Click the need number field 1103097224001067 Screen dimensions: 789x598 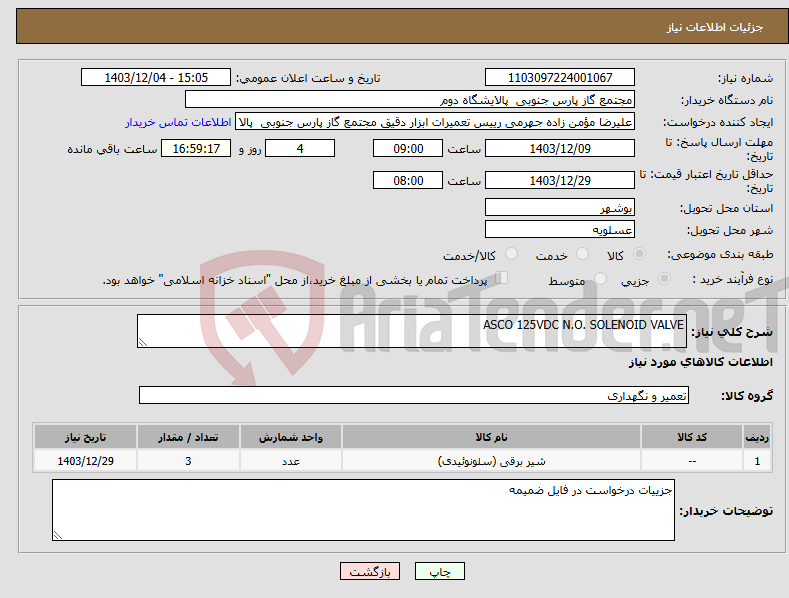tap(560, 78)
